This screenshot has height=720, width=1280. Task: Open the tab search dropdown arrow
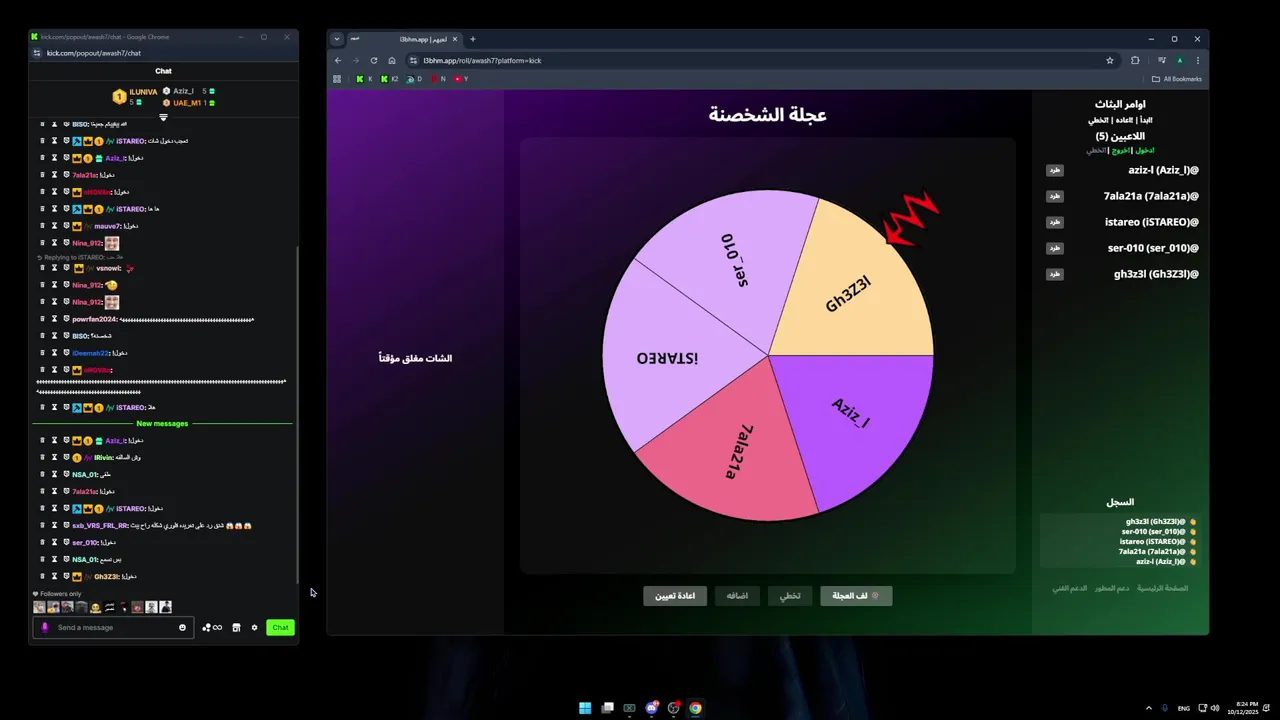pos(337,39)
